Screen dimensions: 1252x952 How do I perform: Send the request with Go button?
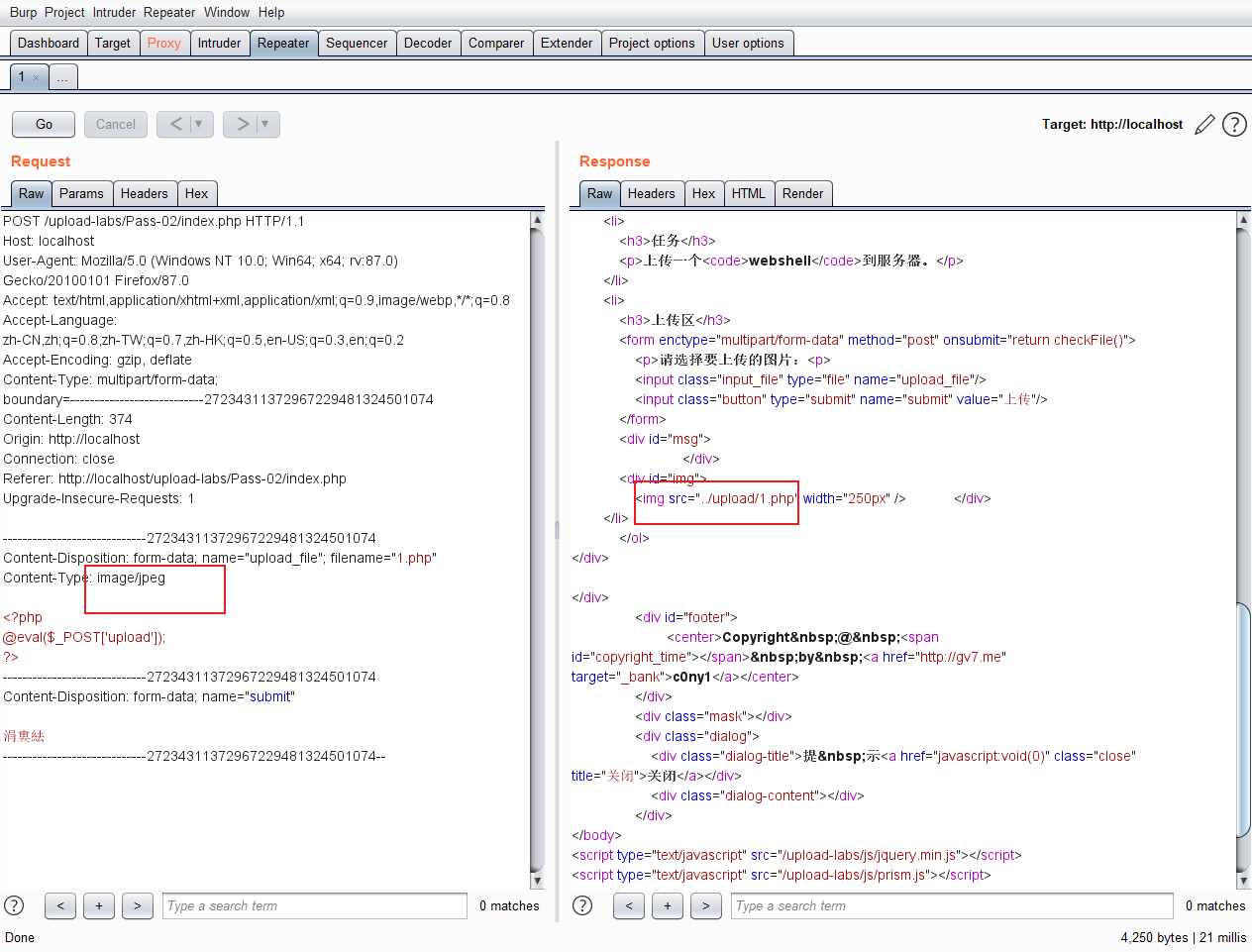coord(44,124)
